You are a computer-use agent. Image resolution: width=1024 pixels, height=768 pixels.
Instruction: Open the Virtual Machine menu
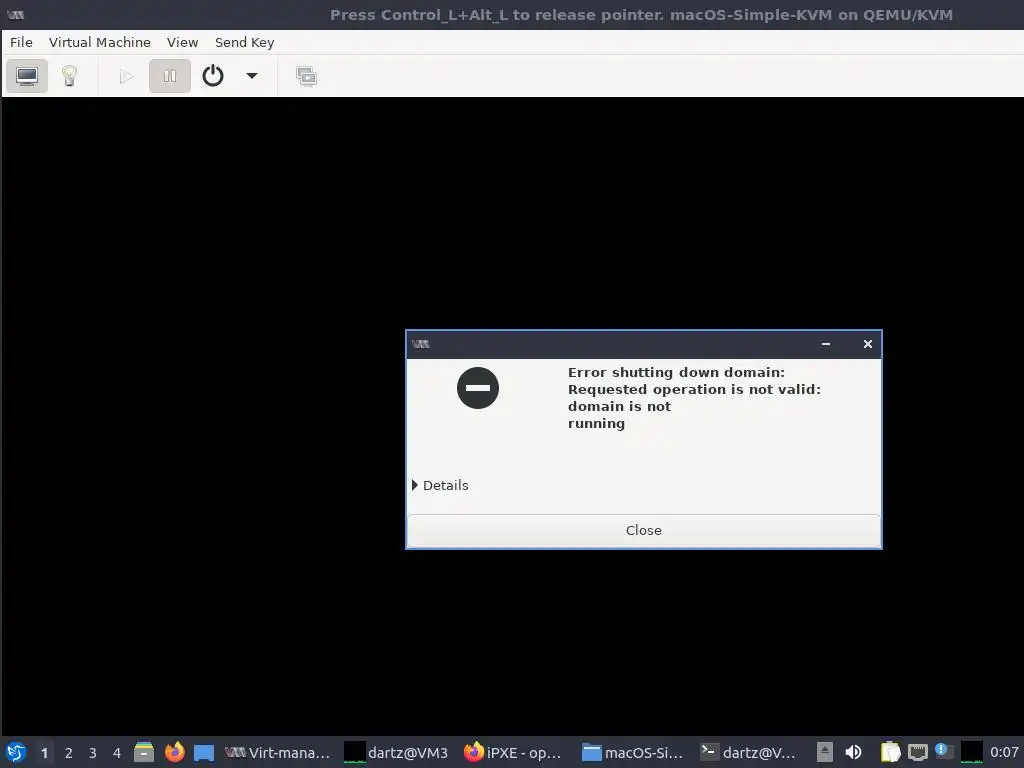99,42
